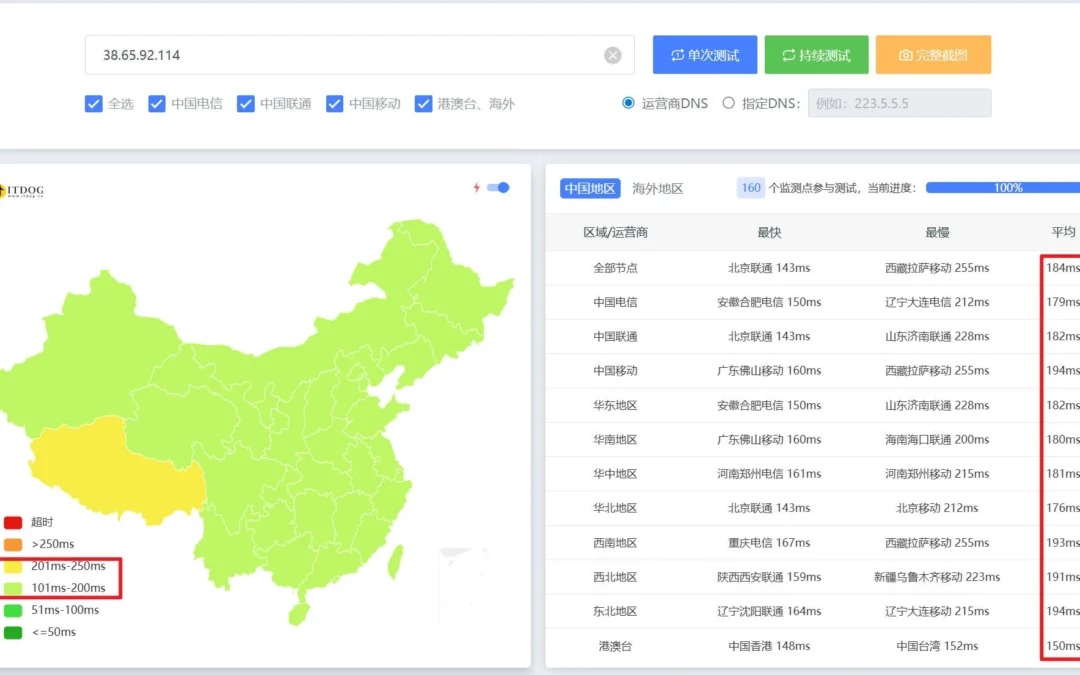Image resolution: width=1080 pixels, height=675 pixels.
Task: Click 中国台湾 152ms cell
Action: tap(937, 646)
